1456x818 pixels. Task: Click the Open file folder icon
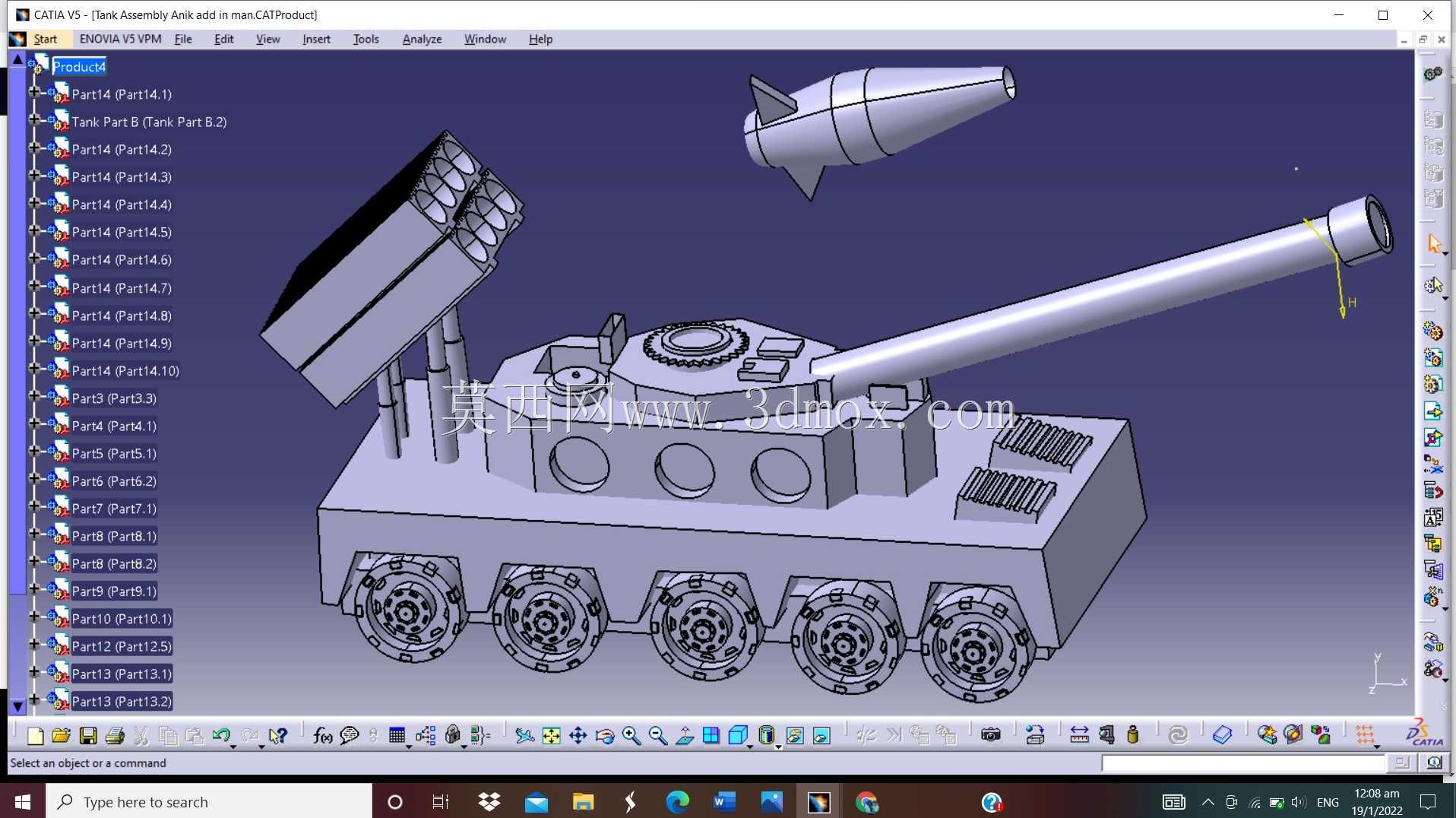(62, 735)
